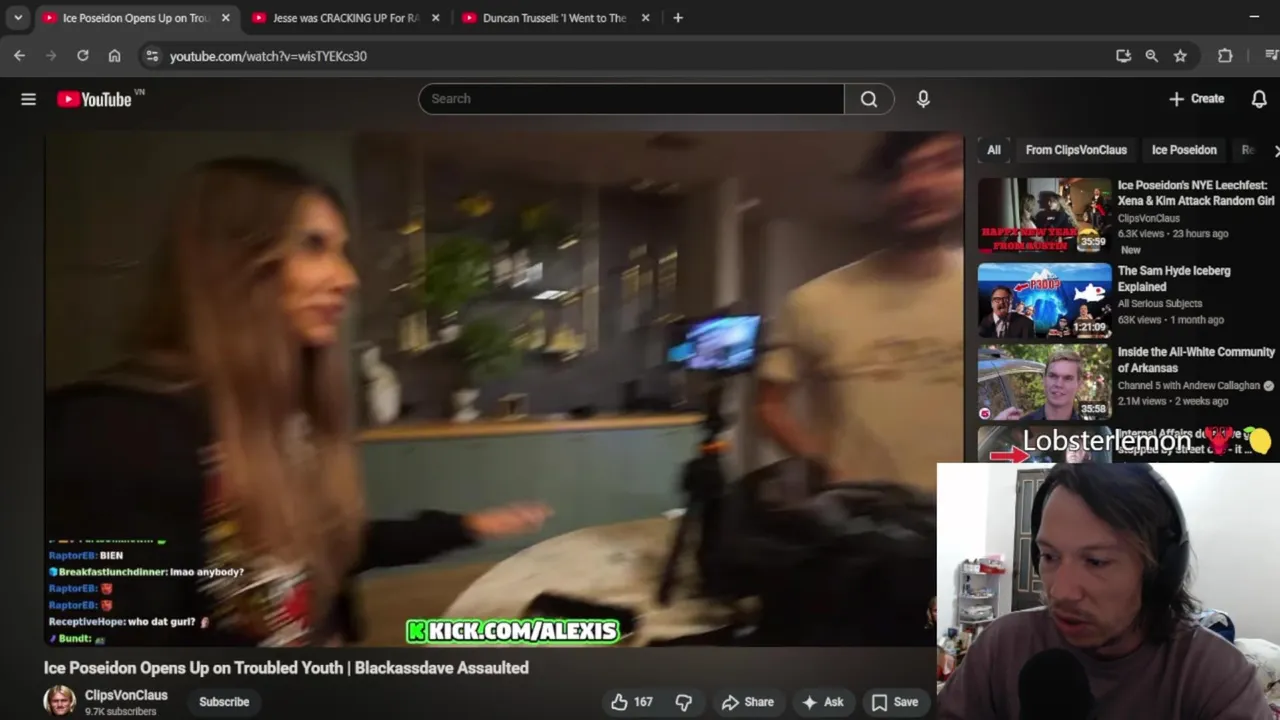Viewport: 1280px width, 720px height.
Task: Open the browser home page
Action: (x=115, y=56)
